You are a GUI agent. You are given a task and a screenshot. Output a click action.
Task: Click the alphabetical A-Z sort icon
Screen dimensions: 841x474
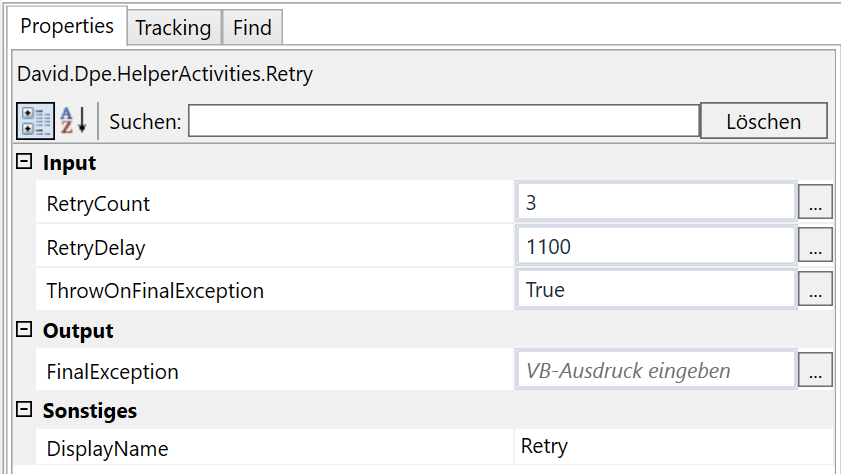(74, 122)
